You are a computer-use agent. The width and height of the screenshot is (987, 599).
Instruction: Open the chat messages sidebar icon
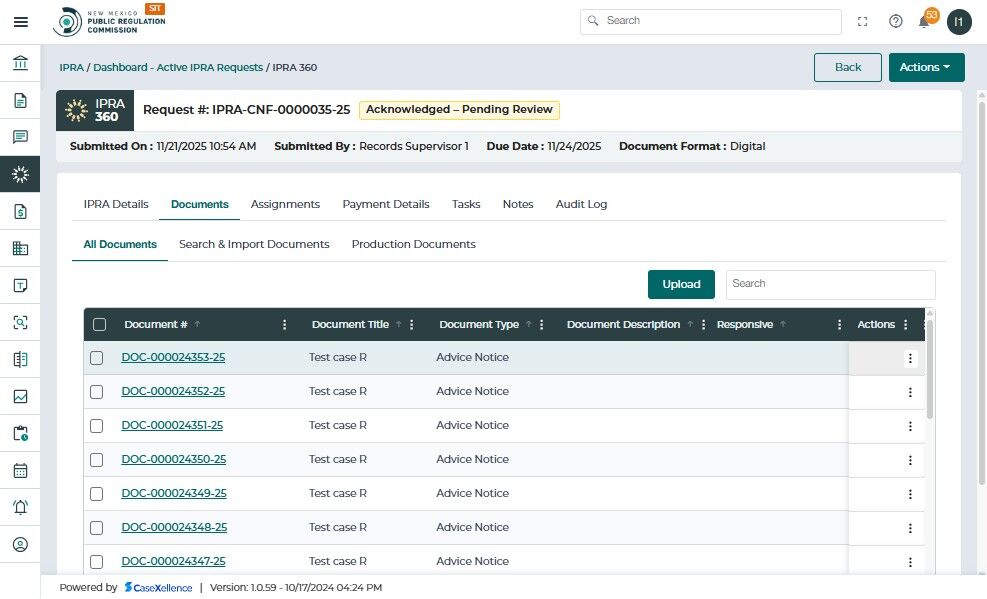click(20, 137)
